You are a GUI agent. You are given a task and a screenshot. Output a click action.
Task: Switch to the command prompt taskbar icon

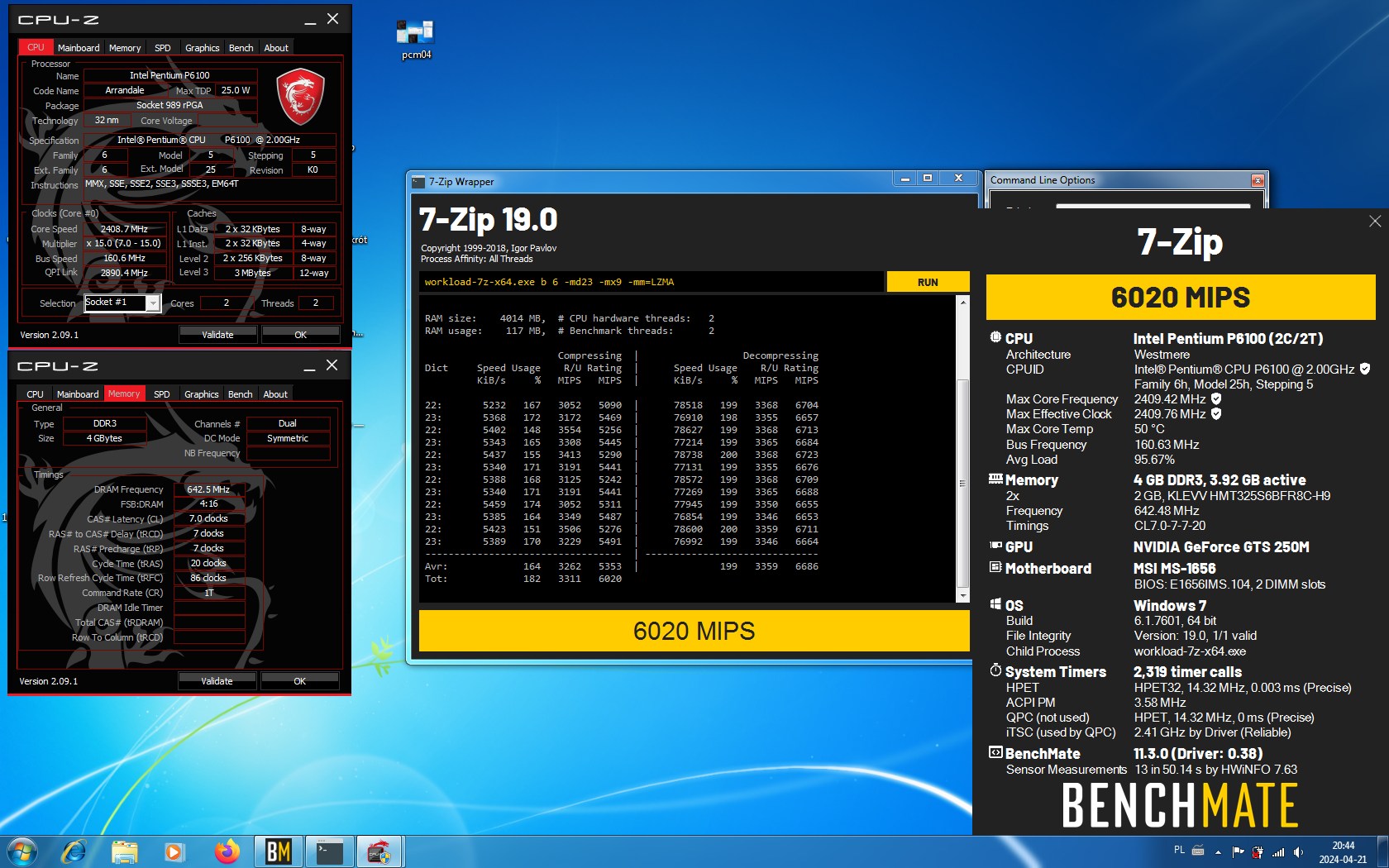[330, 851]
